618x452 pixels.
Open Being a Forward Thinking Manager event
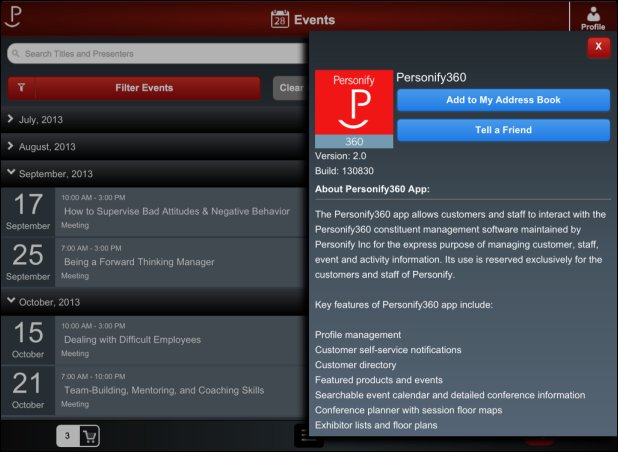(181, 262)
